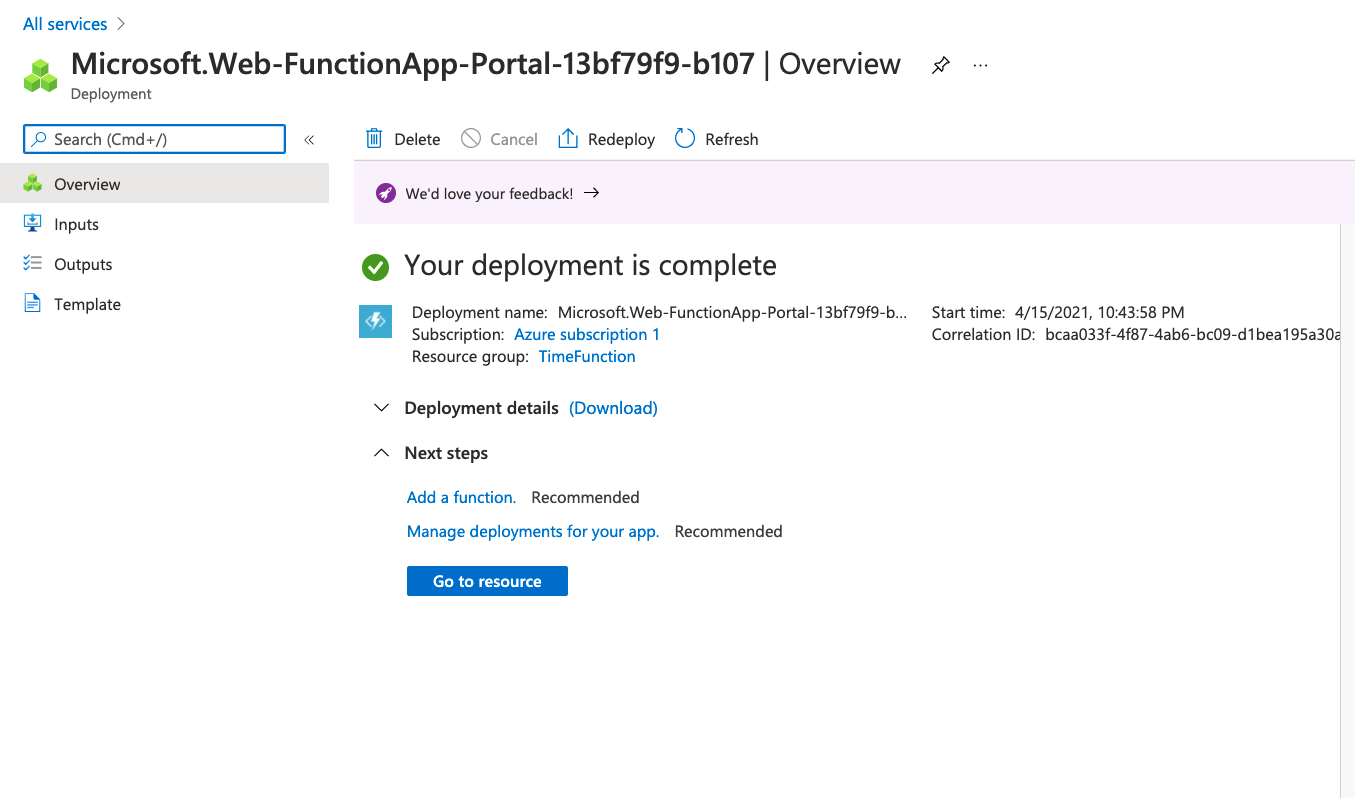
Task: Click the truncated Deployment name value
Action: (733, 312)
